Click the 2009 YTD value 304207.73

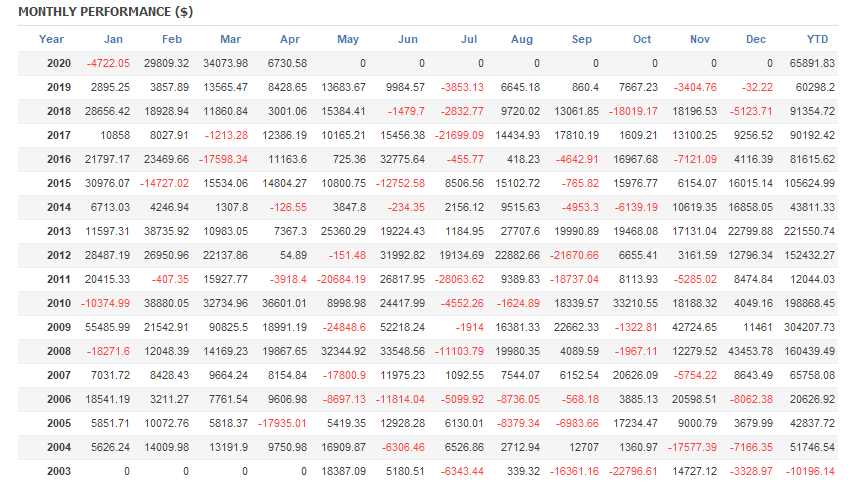[810, 328]
